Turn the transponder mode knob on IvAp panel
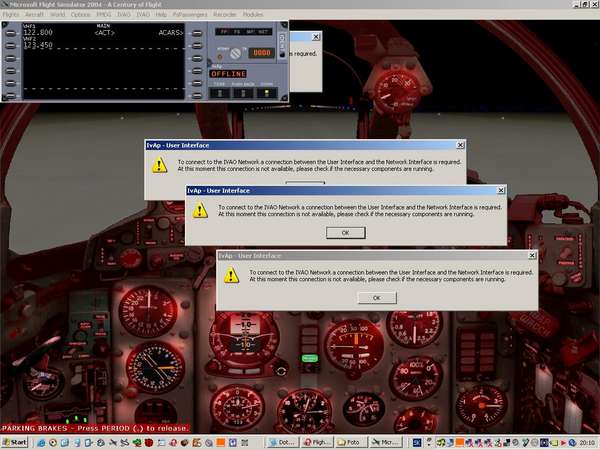The width and height of the screenshot is (600, 450). [235, 53]
